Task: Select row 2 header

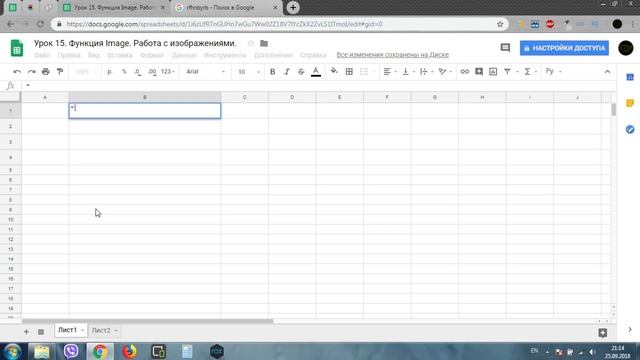Action: (10, 127)
